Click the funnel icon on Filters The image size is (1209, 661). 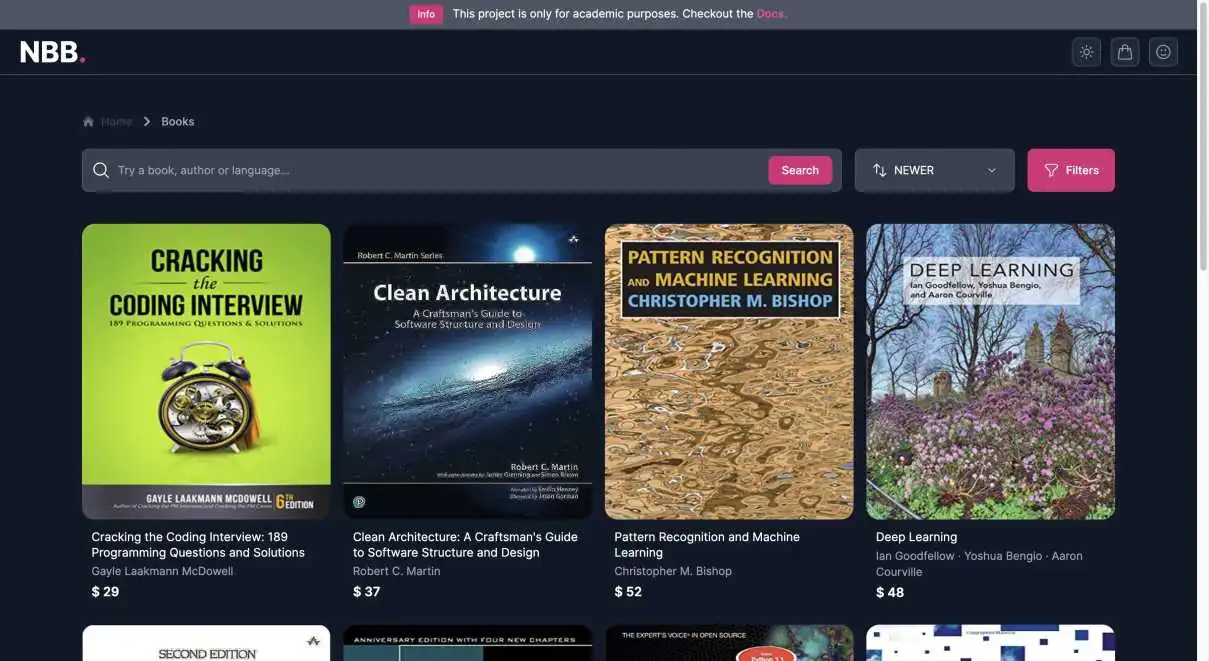click(x=1051, y=170)
